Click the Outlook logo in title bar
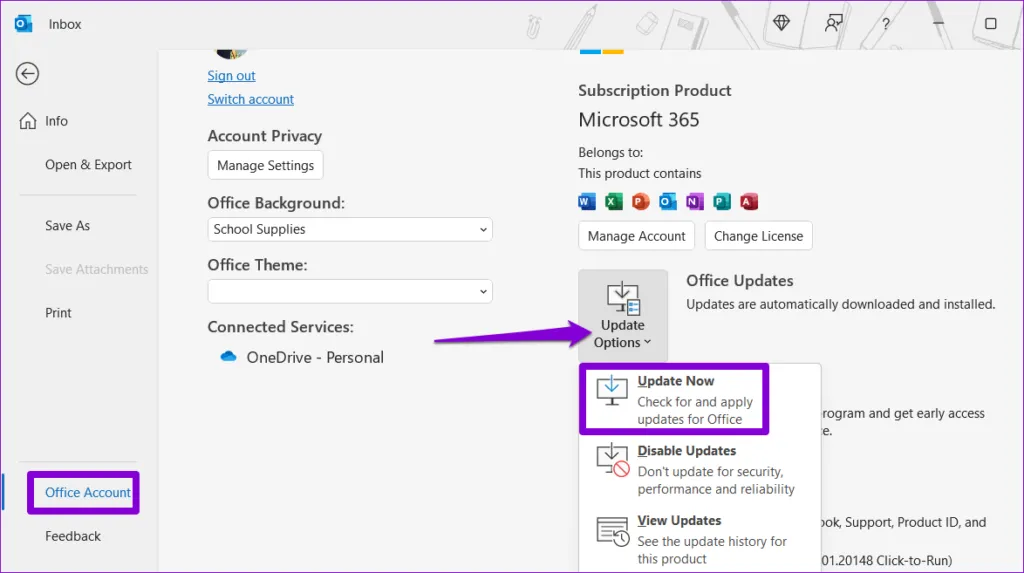The width and height of the screenshot is (1024, 573). [23, 23]
